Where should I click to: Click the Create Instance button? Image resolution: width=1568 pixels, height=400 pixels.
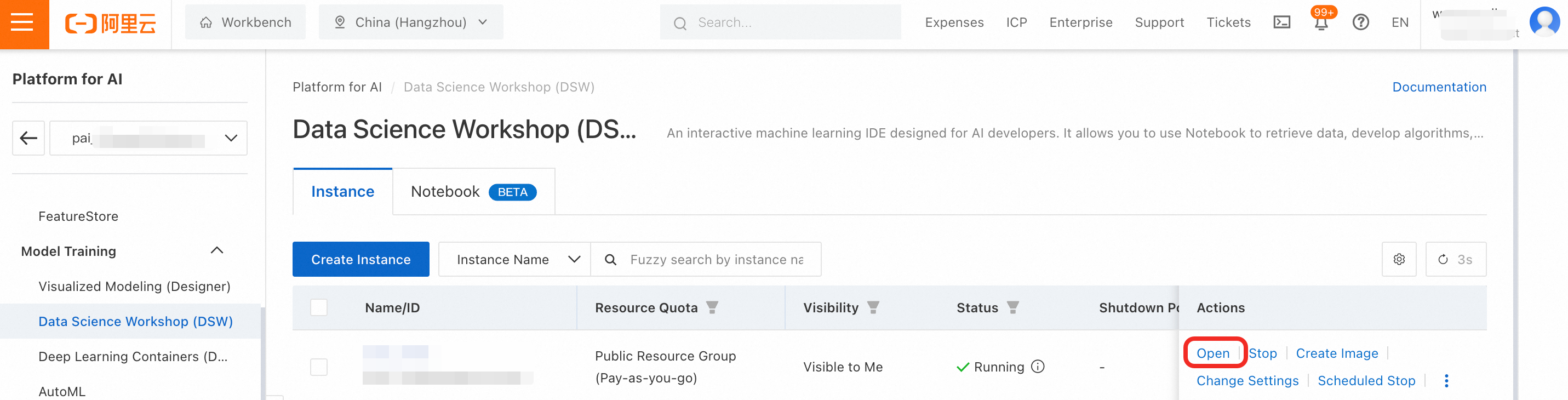360,259
